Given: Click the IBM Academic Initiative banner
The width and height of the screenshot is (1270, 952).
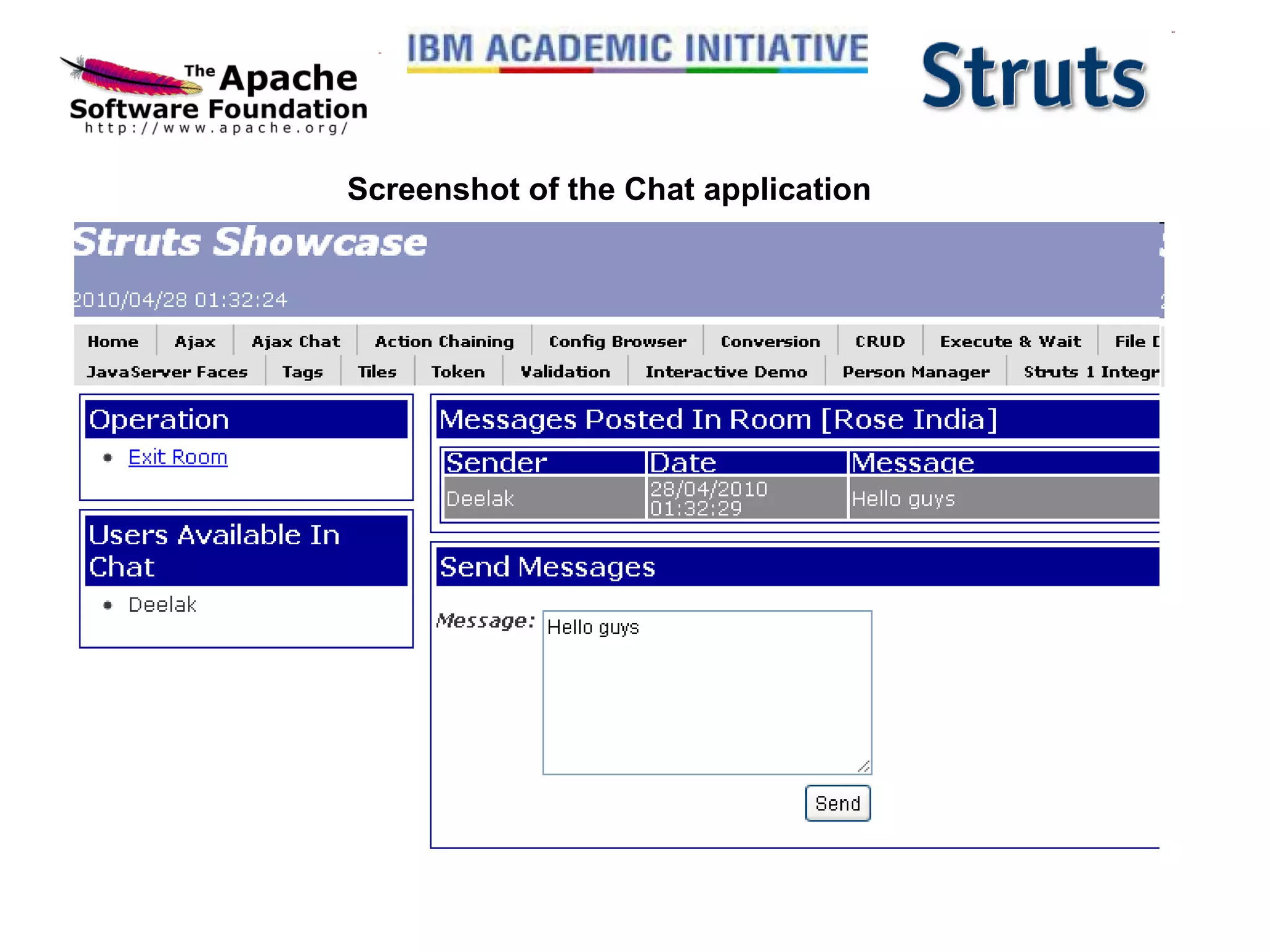Looking at the screenshot, I should point(637,52).
